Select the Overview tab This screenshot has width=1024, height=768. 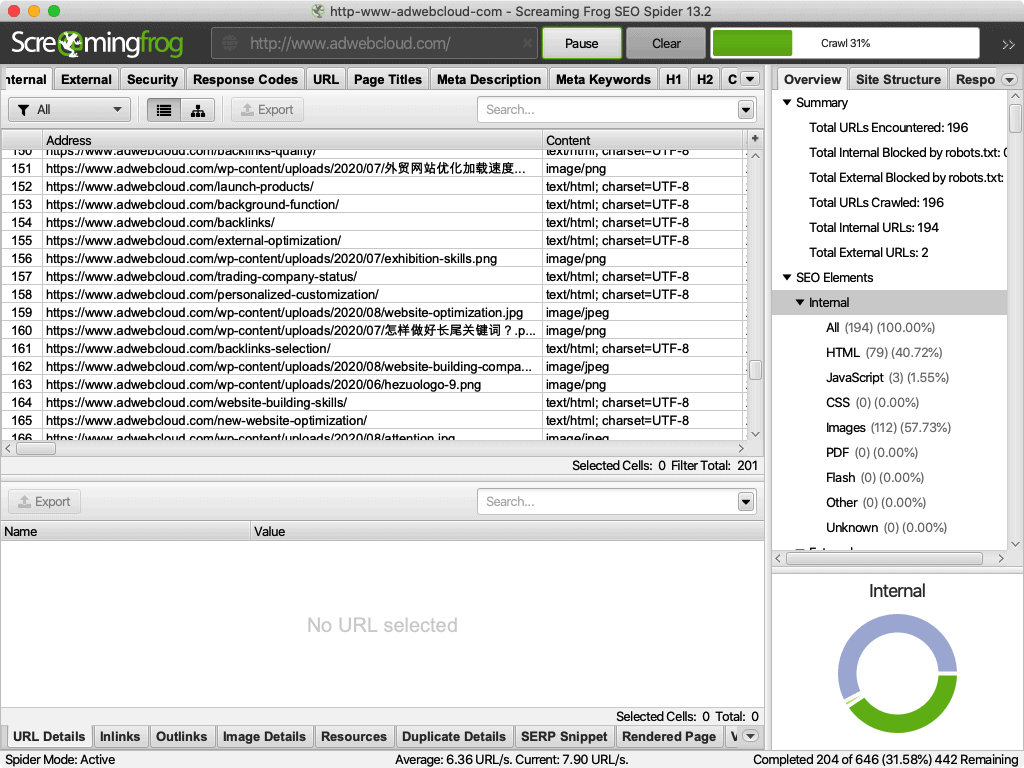[x=812, y=79]
